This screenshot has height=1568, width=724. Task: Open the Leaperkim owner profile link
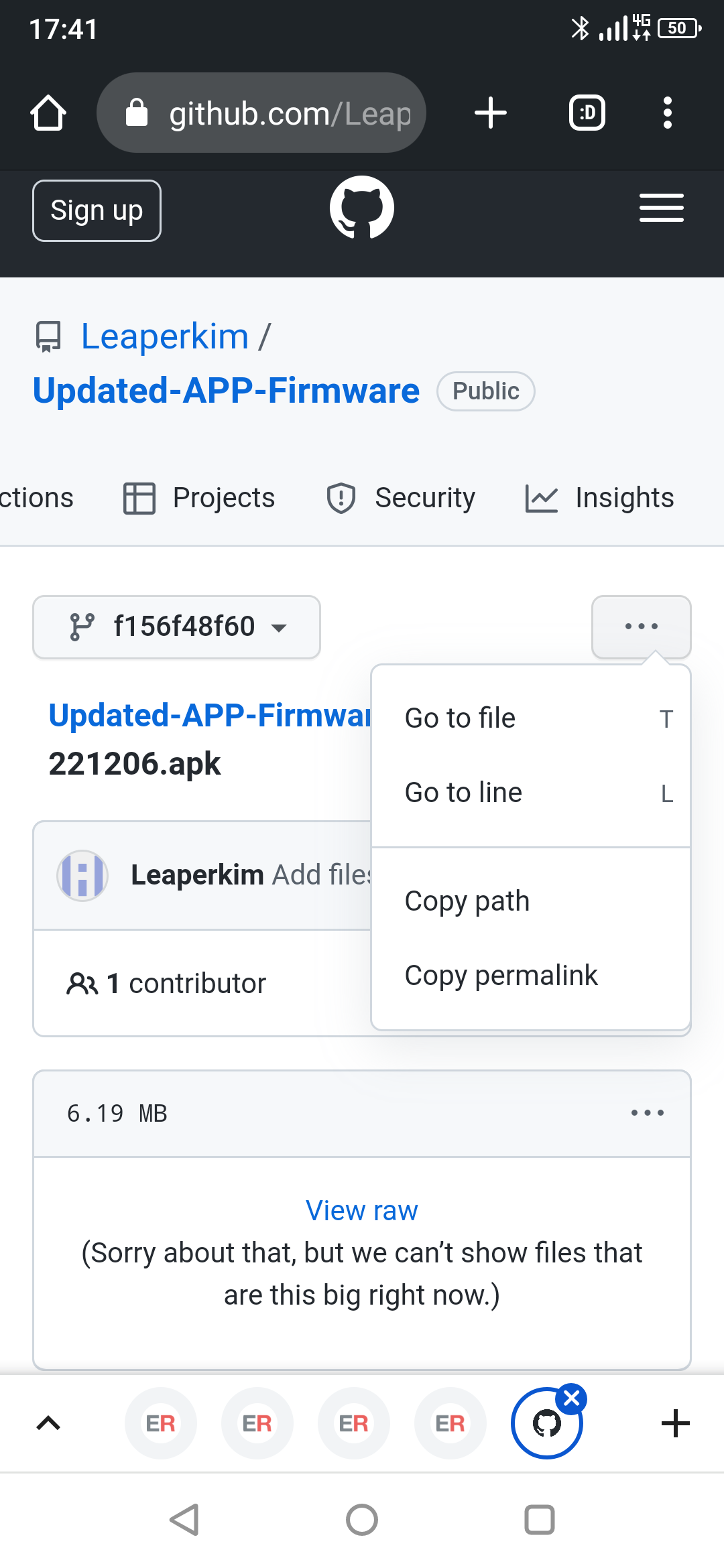click(x=165, y=336)
